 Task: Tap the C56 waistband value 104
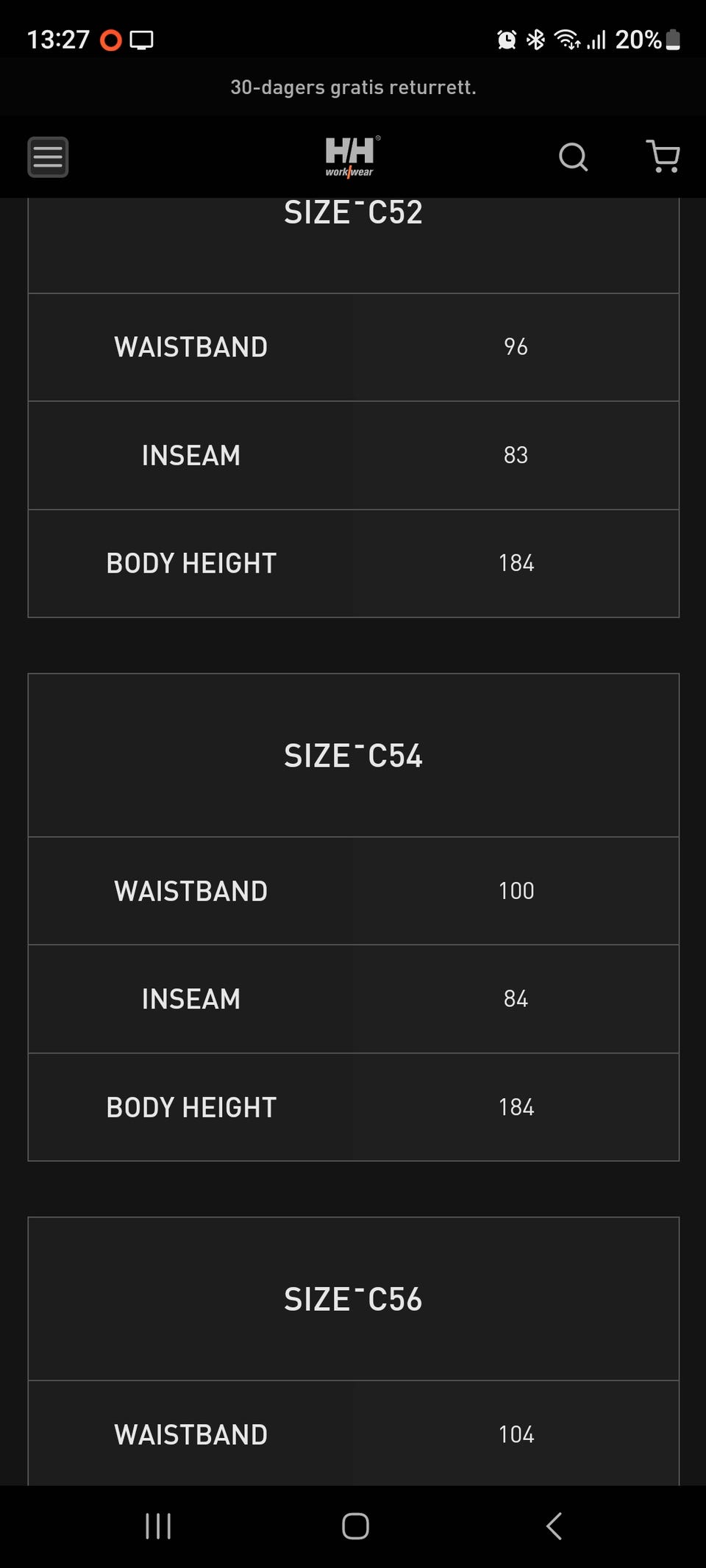point(516,1434)
